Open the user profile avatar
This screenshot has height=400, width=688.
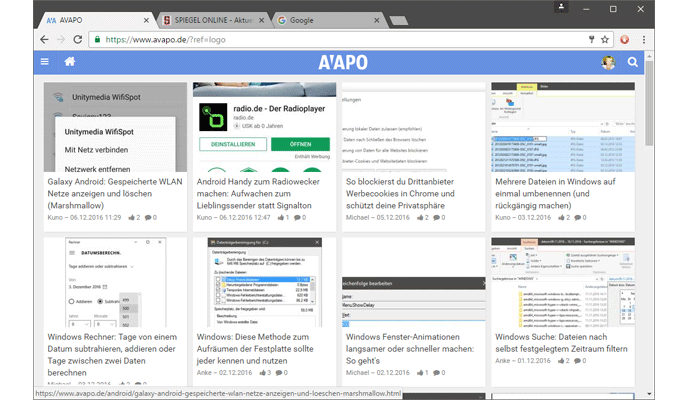coord(608,63)
